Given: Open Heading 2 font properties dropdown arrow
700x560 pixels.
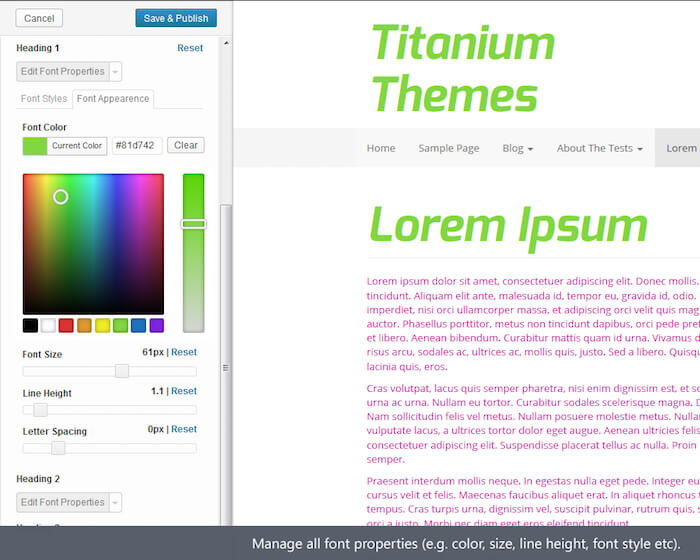Looking at the screenshot, I should 115,502.
